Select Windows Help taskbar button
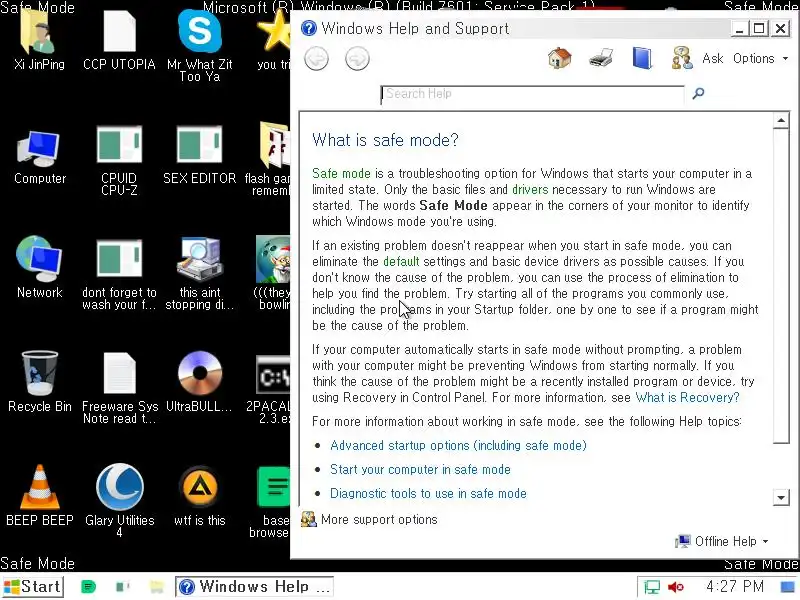The width and height of the screenshot is (800, 600). pyautogui.click(x=255, y=587)
